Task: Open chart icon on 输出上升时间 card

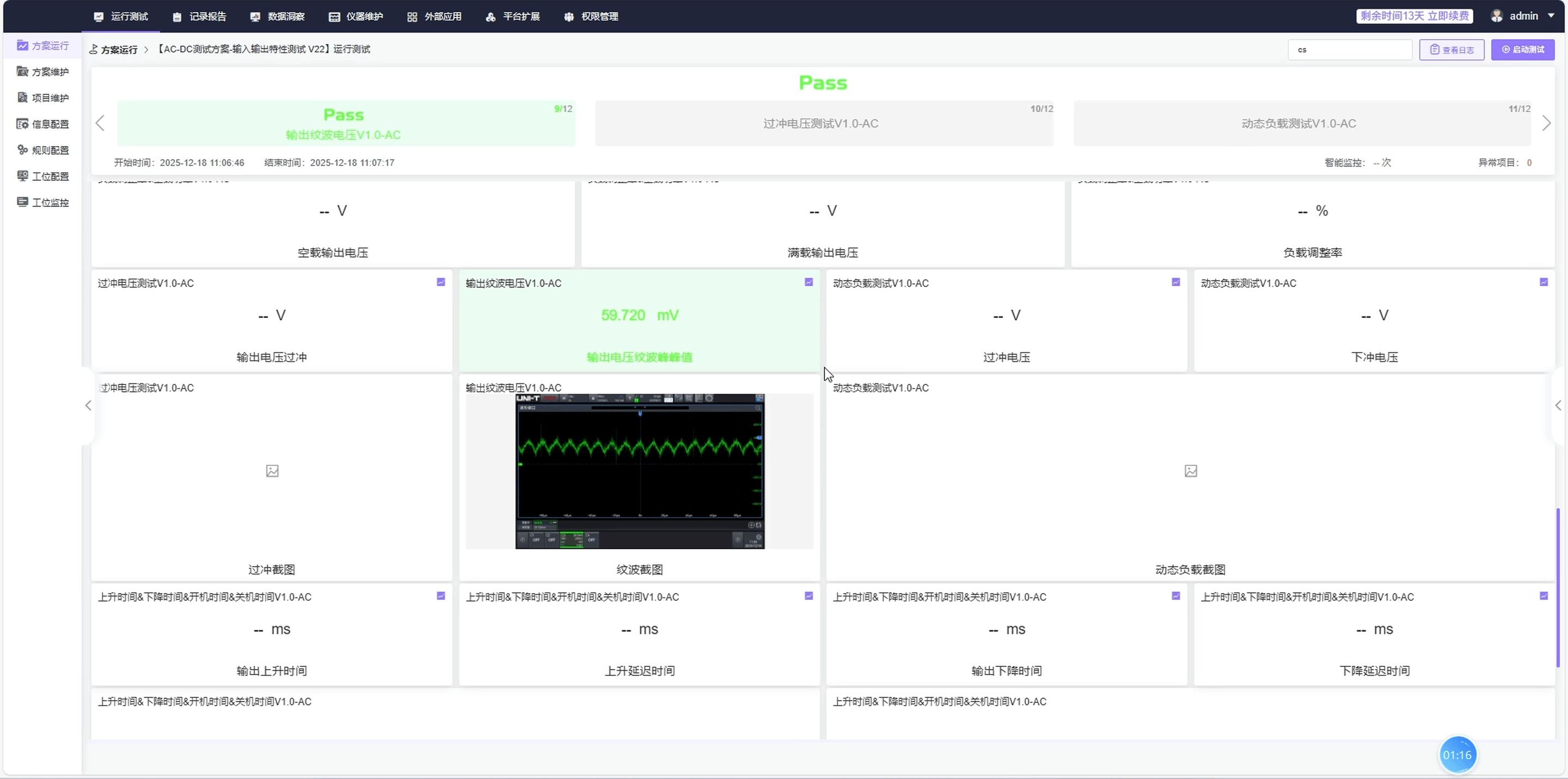Action: pyautogui.click(x=440, y=595)
